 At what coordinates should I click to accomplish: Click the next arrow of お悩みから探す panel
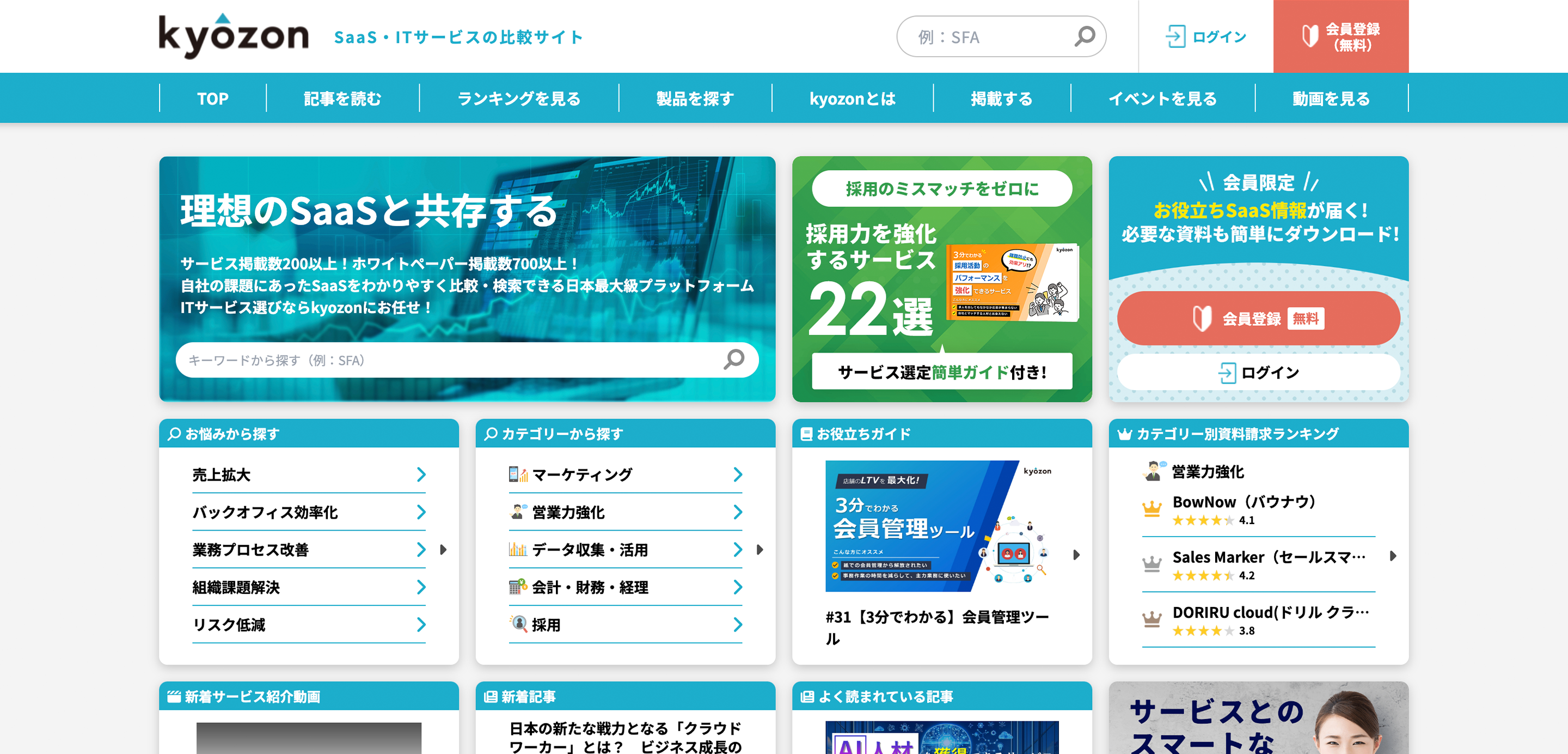point(444,549)
